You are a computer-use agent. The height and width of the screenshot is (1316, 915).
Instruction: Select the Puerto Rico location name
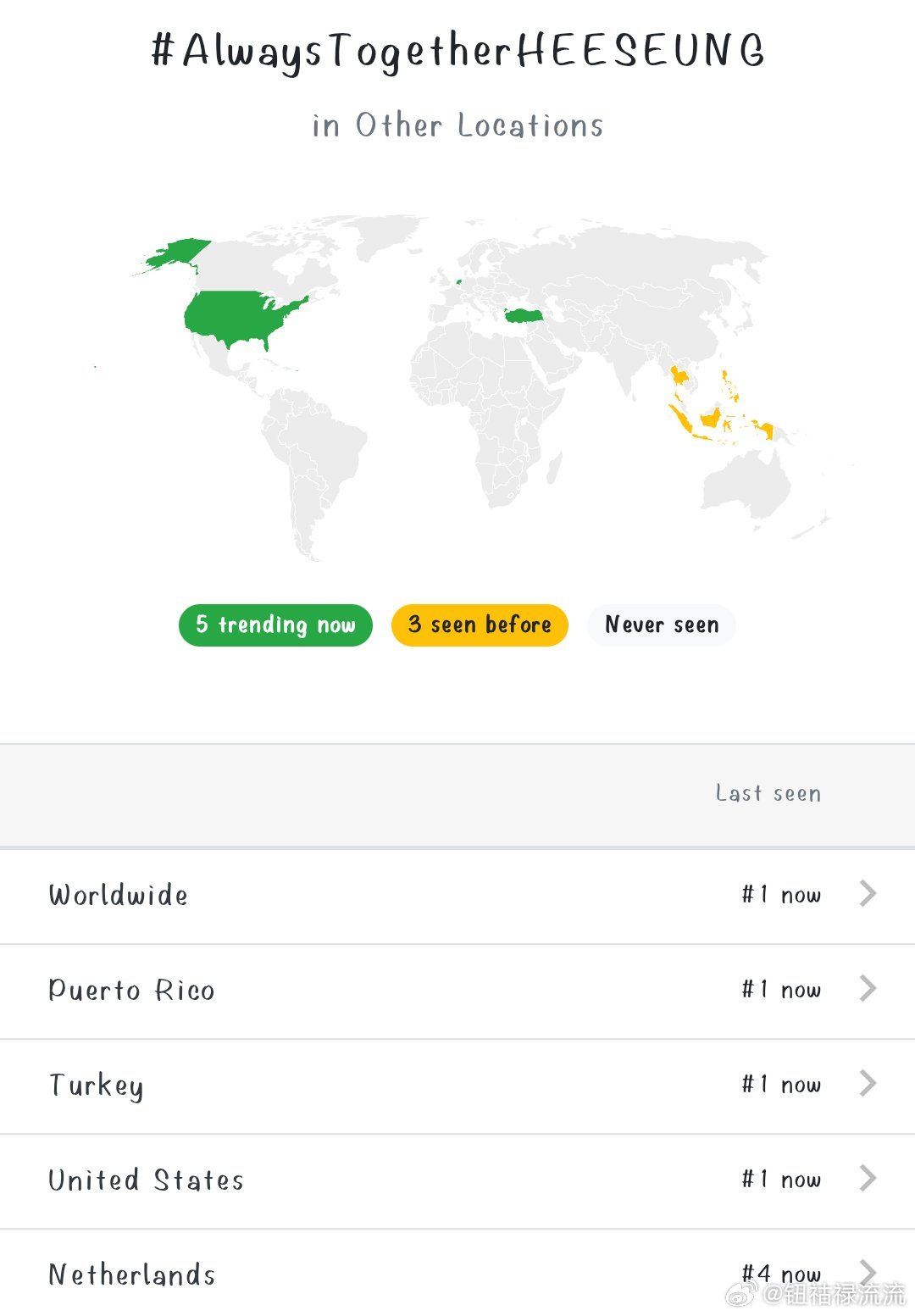point(131,990)
